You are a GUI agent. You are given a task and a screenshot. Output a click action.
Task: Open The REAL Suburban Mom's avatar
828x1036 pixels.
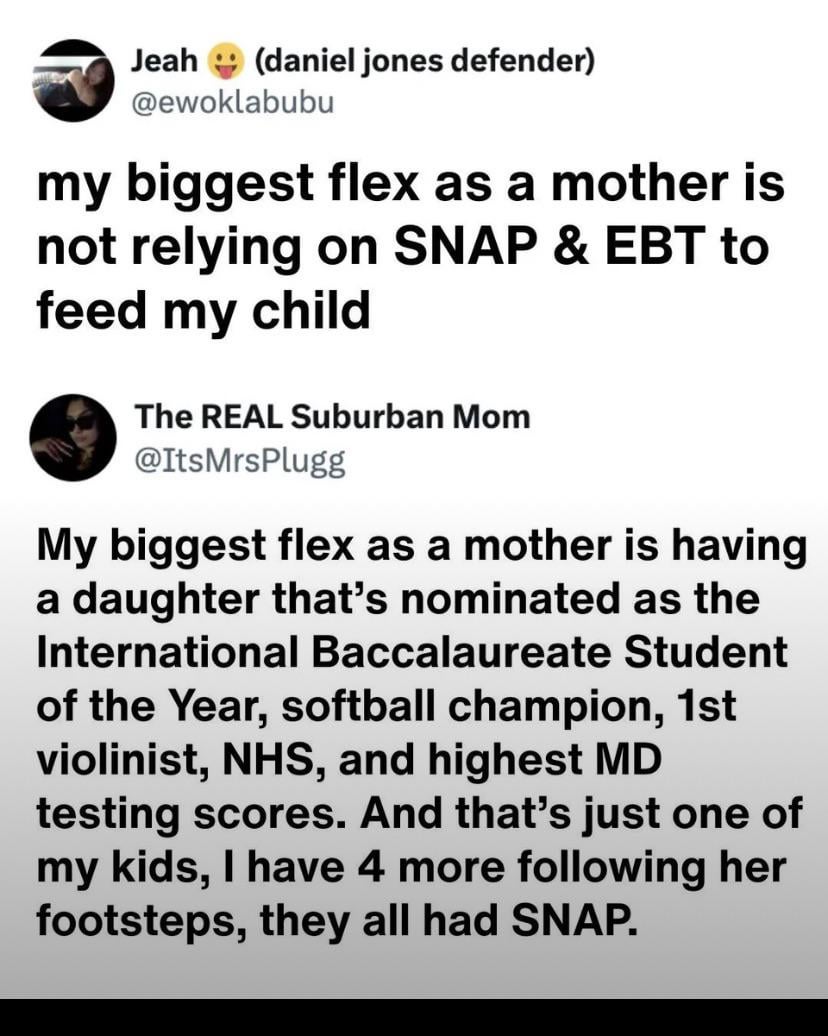pyautogui.click(x=73, y=435)
